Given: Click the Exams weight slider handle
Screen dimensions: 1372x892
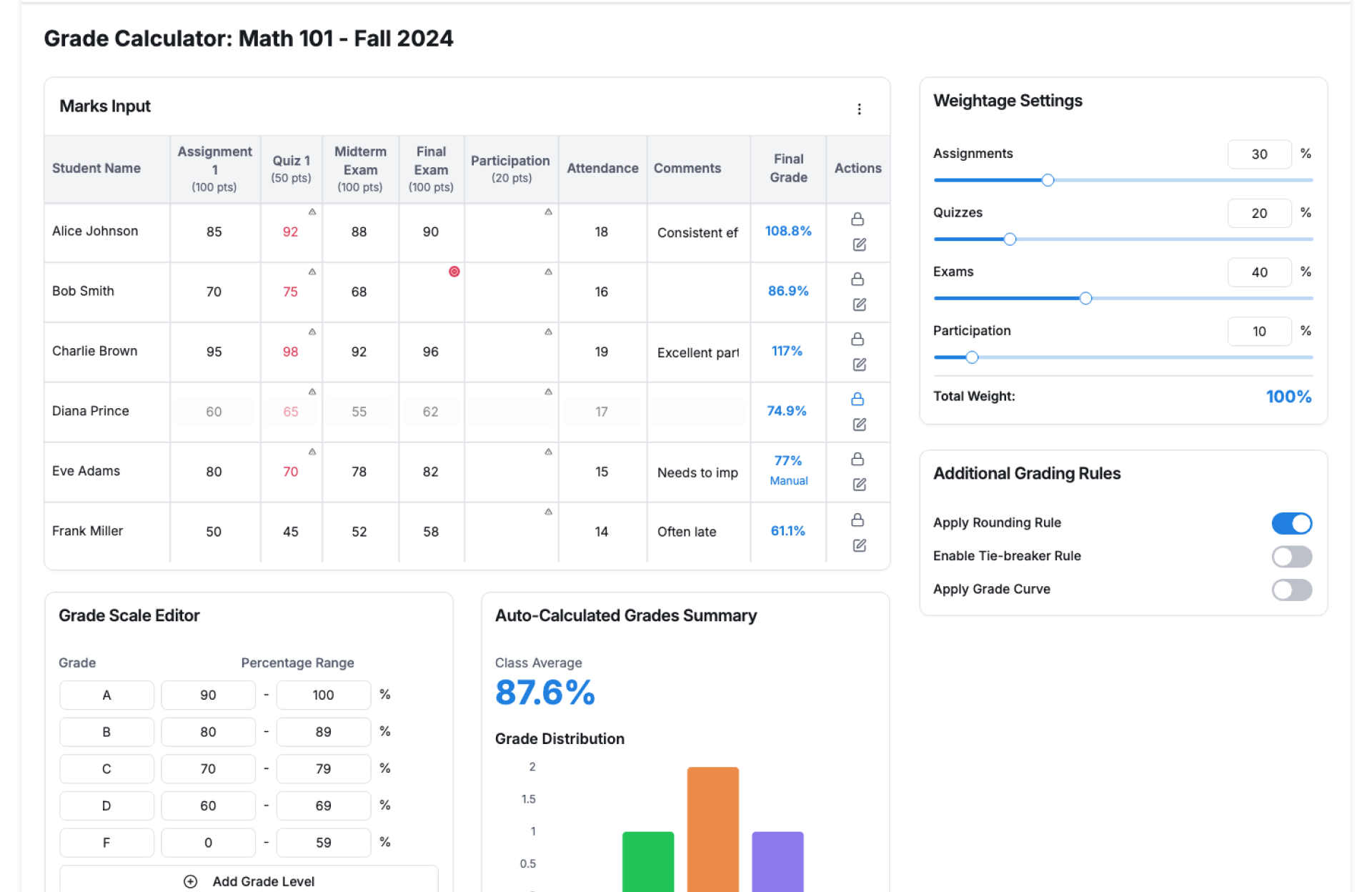Looking at the screenshot, I should pyautogui.click(x=1085, y=299).
